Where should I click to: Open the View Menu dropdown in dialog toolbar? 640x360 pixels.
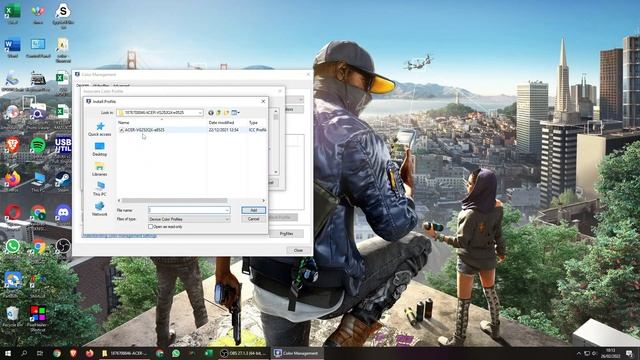tap(236, 113)
